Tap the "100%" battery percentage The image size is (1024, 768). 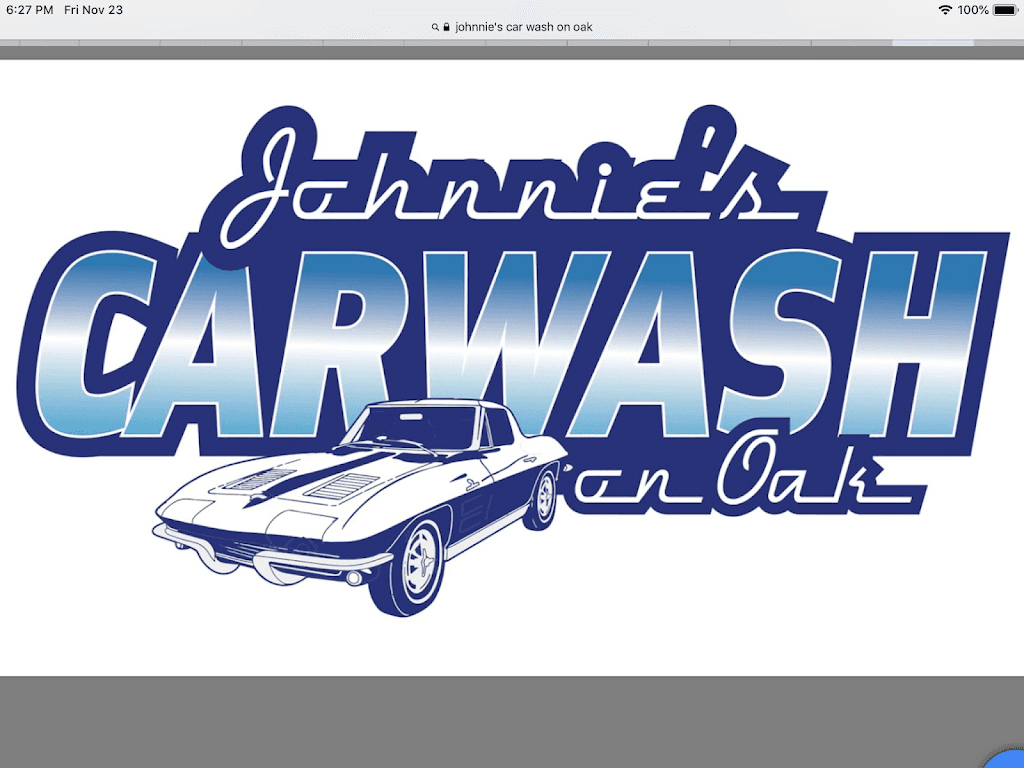click(972, 10)
